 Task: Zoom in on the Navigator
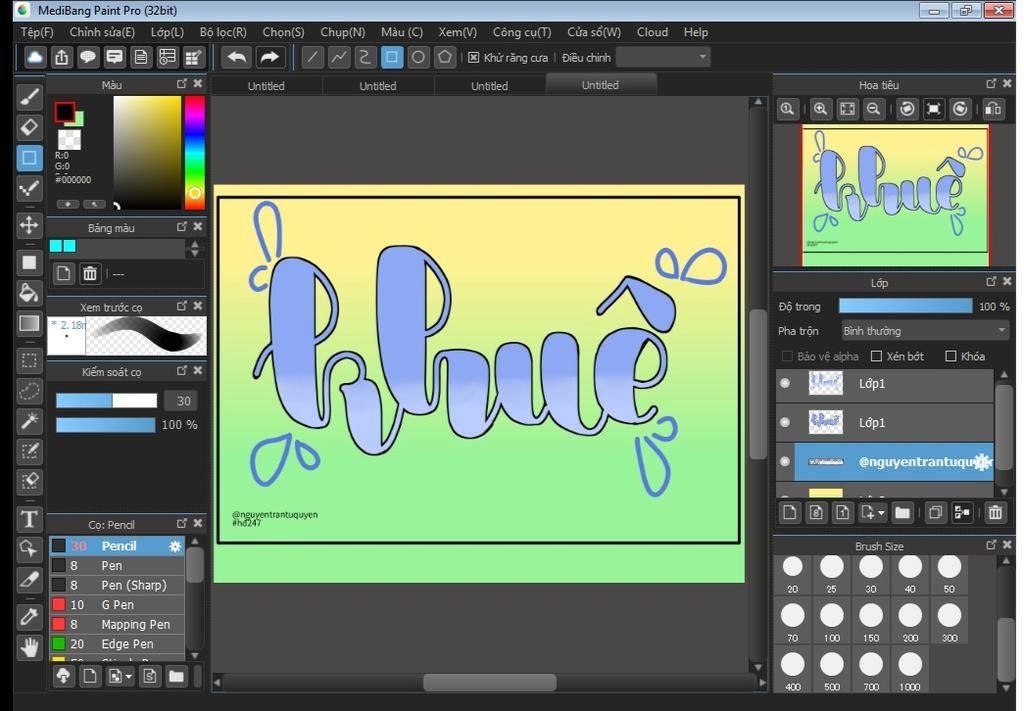click(820, 109)
